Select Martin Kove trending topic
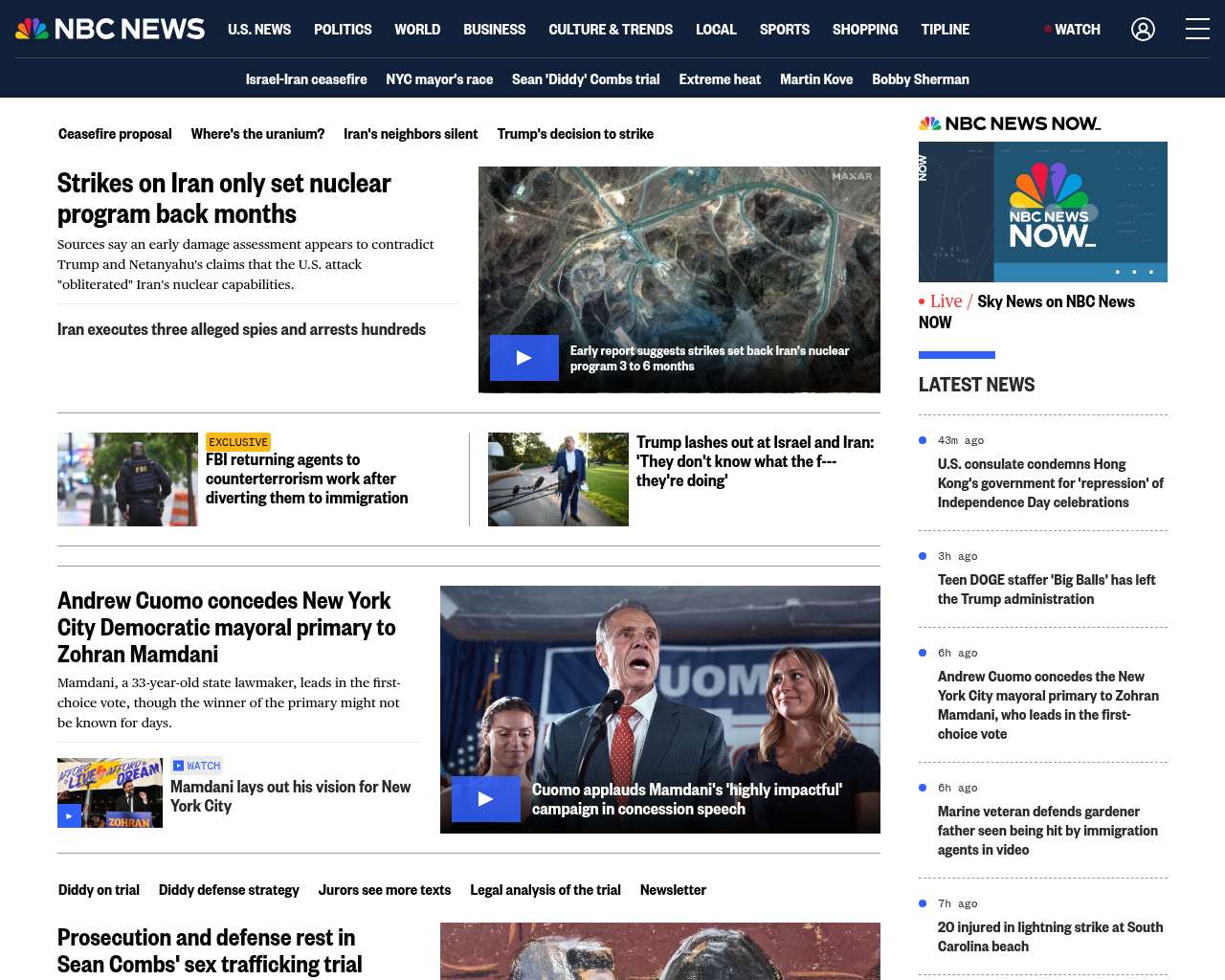The width and height of the screenshot is (1225, 980). pos(816,79)
